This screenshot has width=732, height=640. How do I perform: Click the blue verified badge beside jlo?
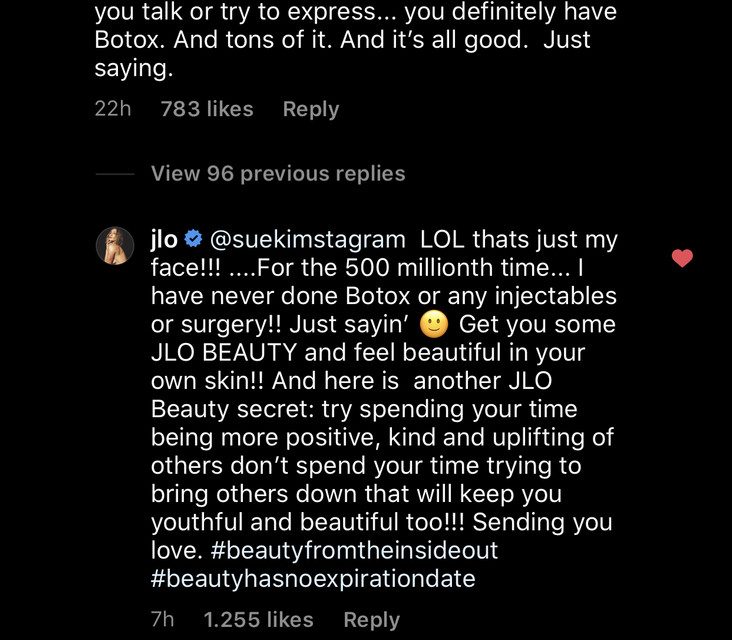click(x=193, y=240)
